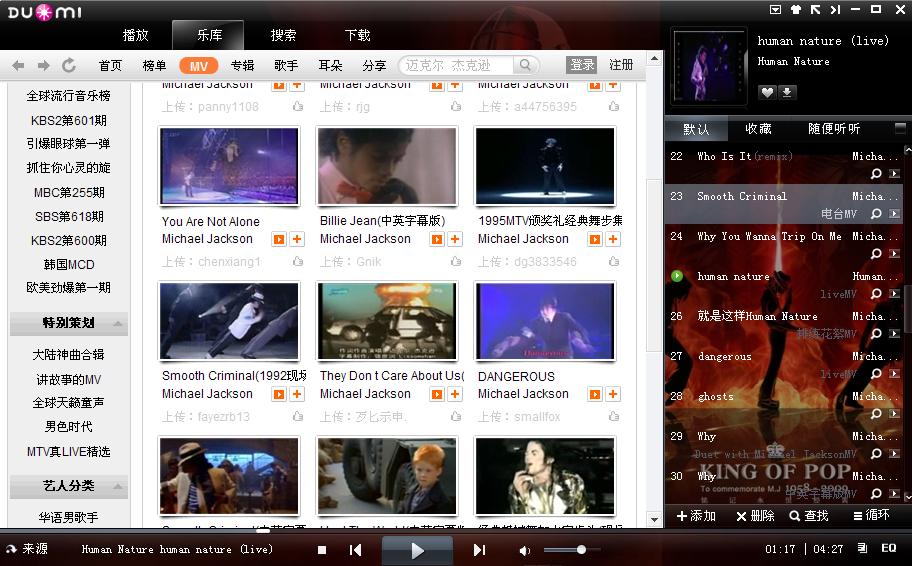The image size is (912, 566).
Task: Click 删除 to remove playlist songs
Action: 755,515
